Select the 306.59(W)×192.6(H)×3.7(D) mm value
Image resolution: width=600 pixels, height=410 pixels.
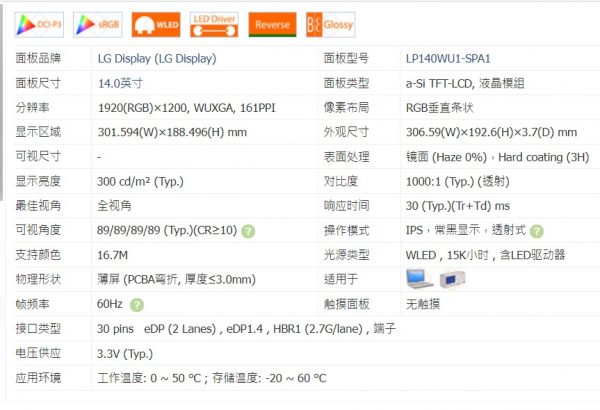pos(491,132)
